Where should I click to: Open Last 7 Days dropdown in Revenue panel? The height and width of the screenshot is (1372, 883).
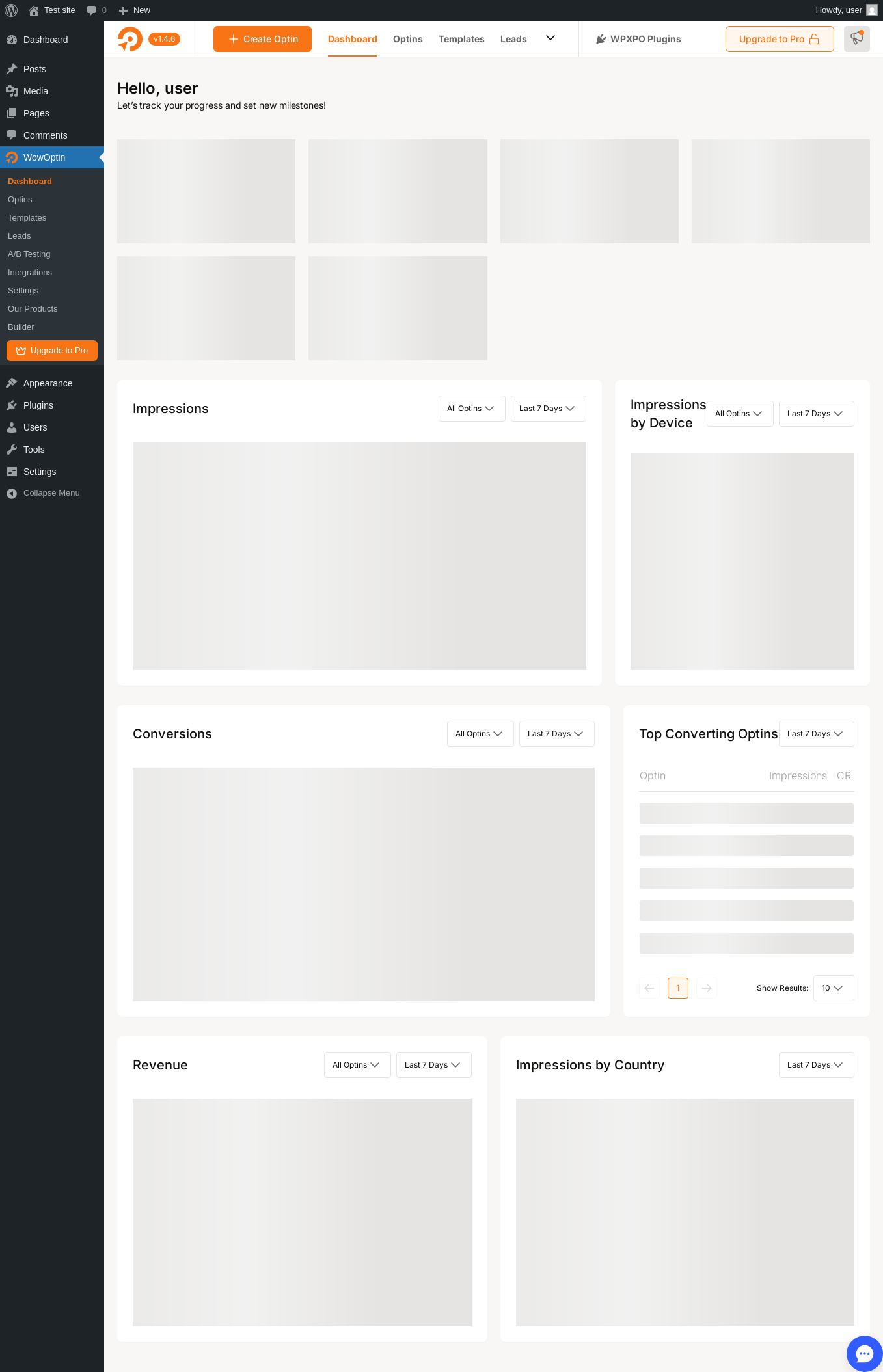(434, 1065)
